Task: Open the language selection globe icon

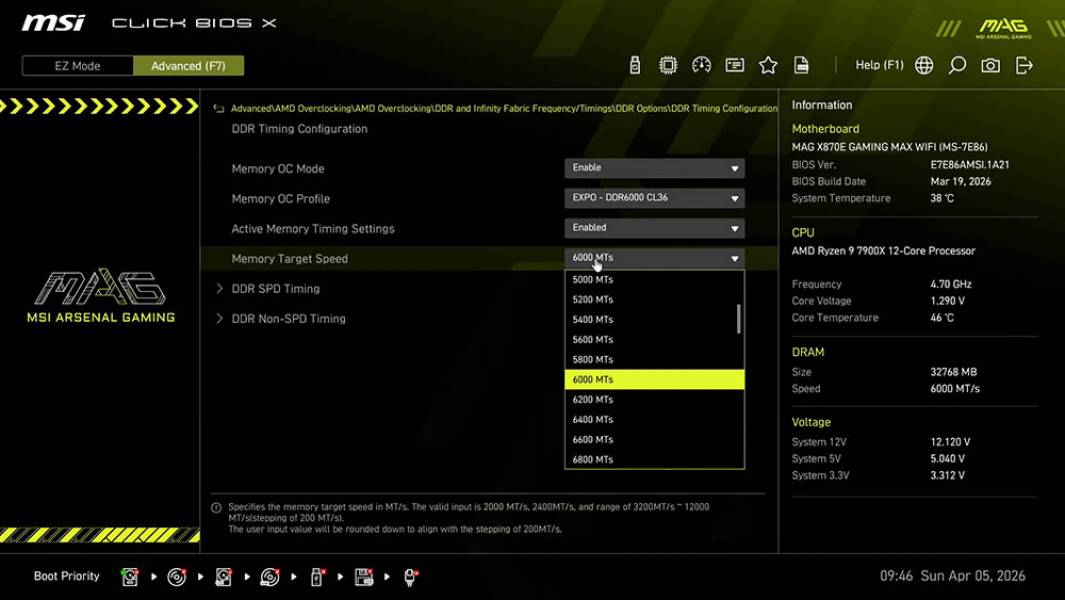Action: (x=923, y=64)
